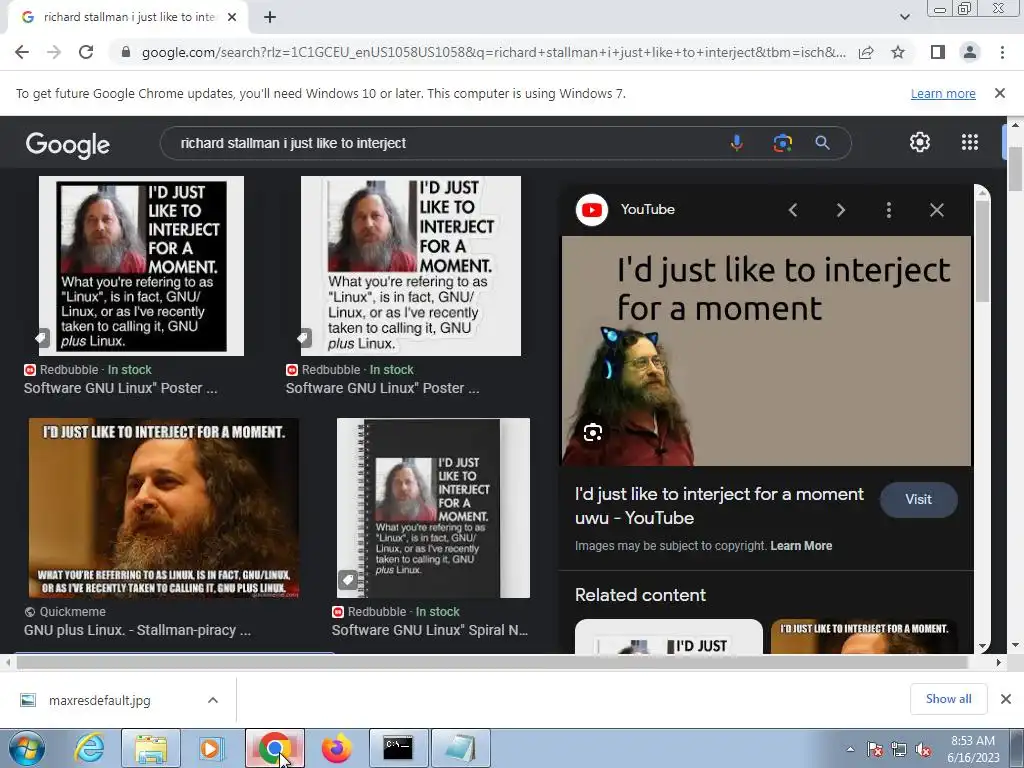Search inside the image with Lens icon
Screen dimensions: 1024x768
pyautogui.click(x=592, y=432)
